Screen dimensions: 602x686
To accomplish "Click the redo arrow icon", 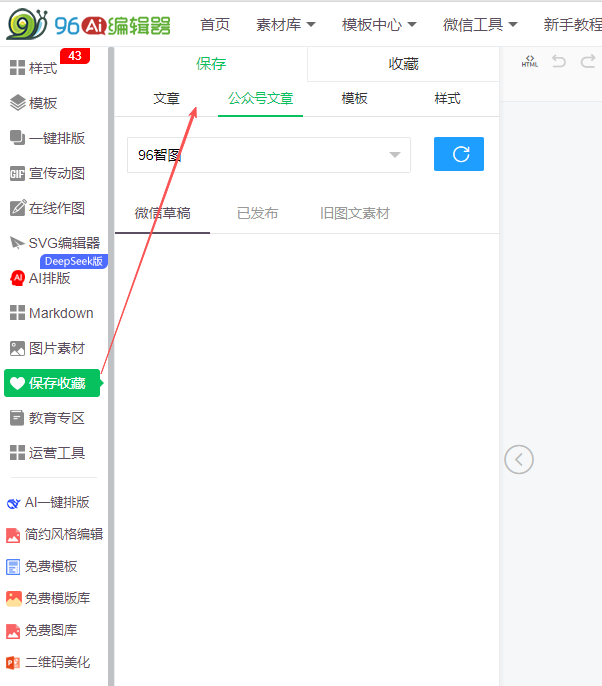I will point(587,62).
